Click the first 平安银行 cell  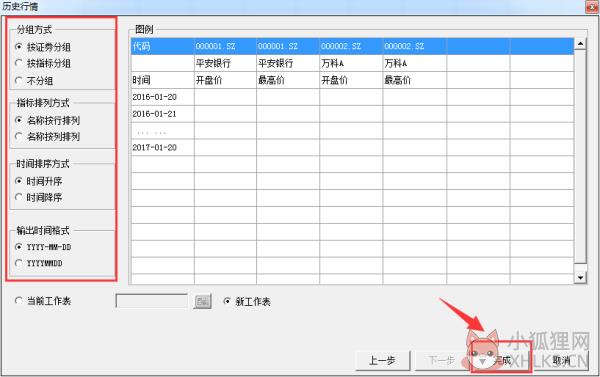click(x=225, y=63)
